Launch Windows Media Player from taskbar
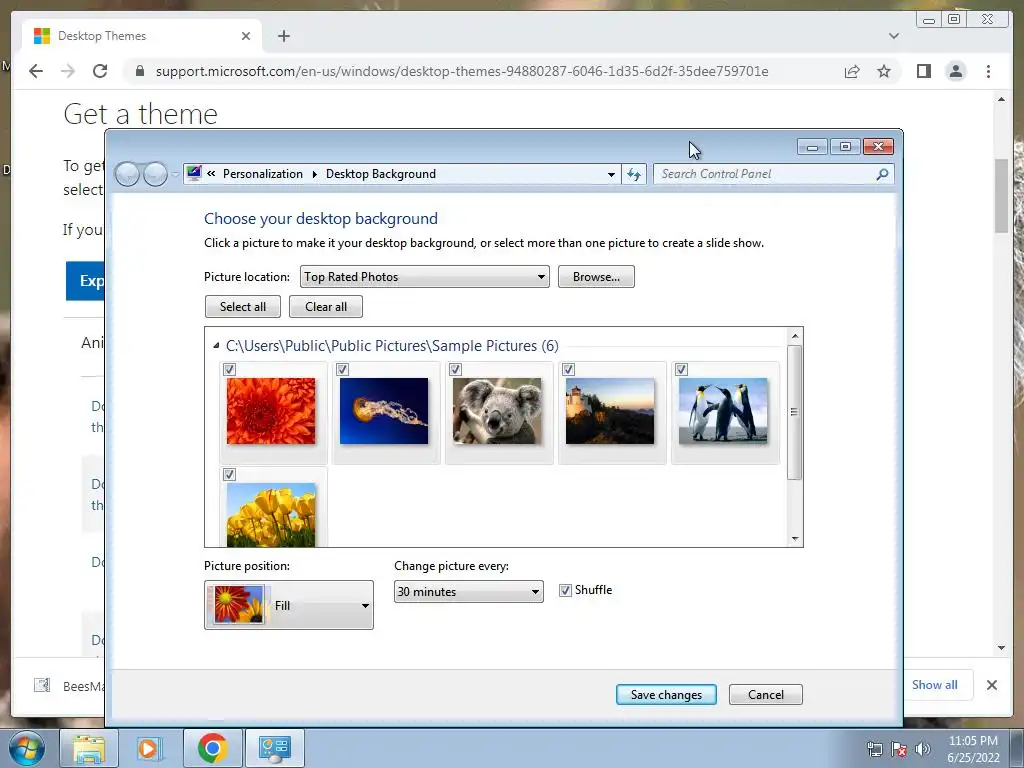This screenshot has width=1024, height=768. (x=150, y=748)
